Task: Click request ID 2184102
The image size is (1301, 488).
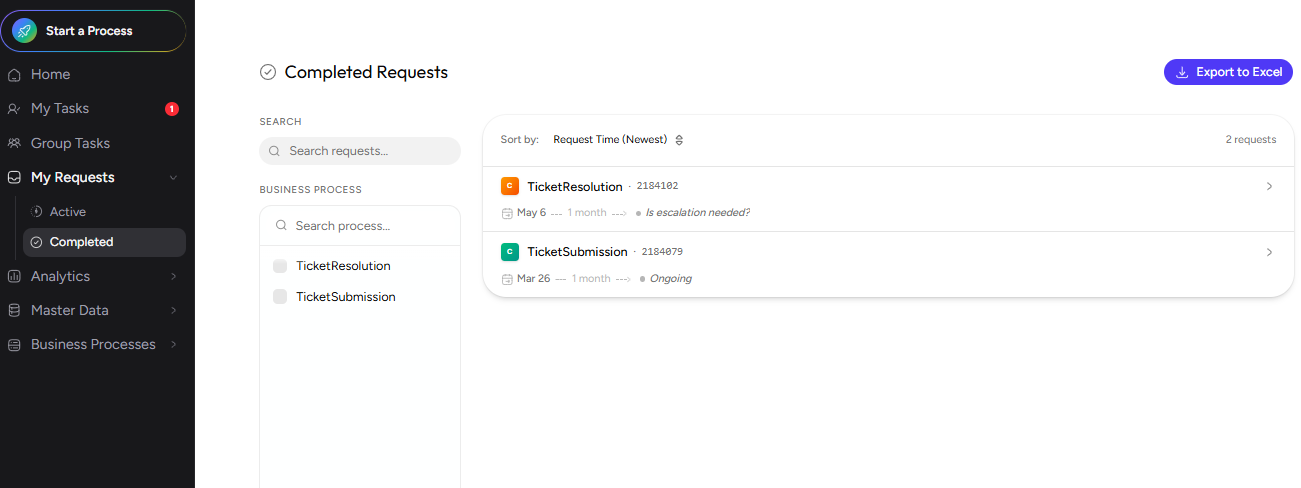Action: (657, 187)
